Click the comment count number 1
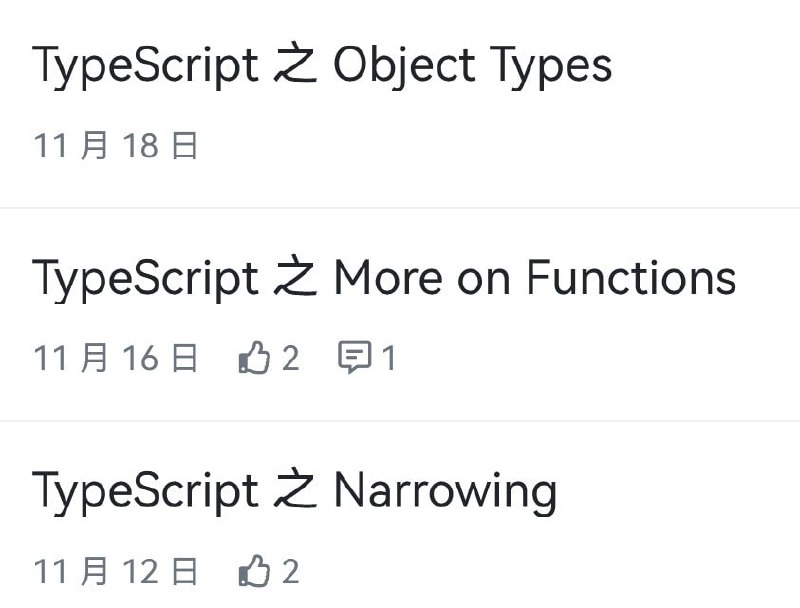 [390, 357]
